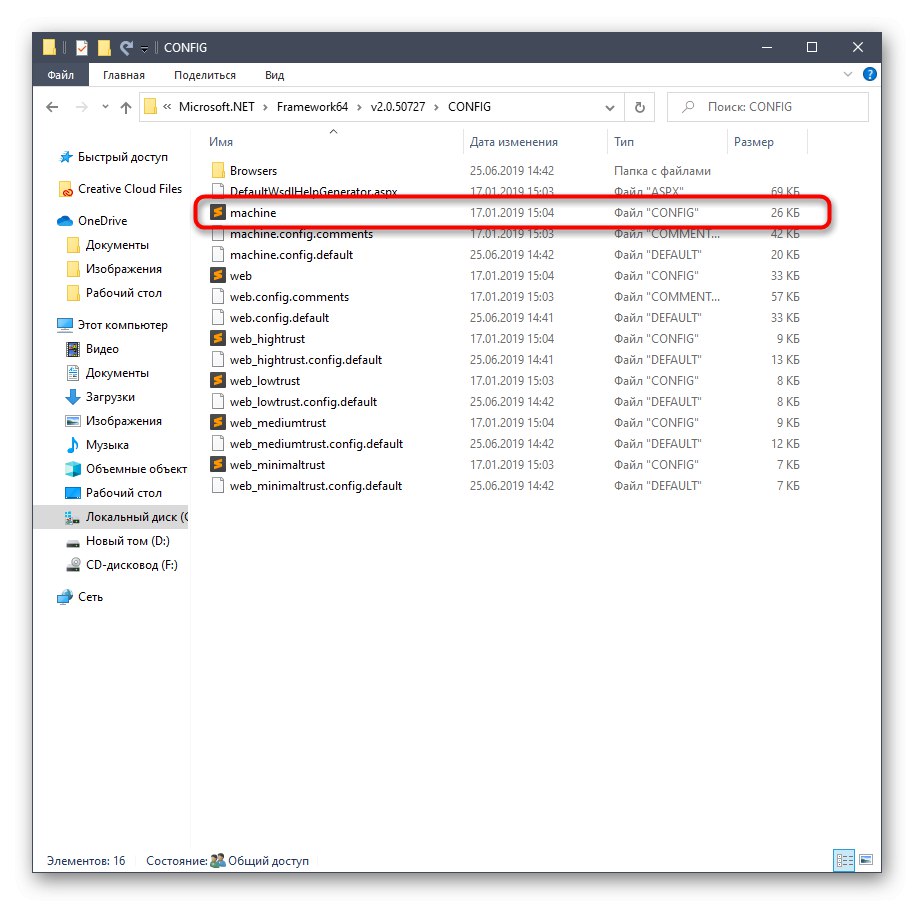Show hidden breadcrumb path chevrons
Viewport: 914px width, 905px height.
coord(167,107)
